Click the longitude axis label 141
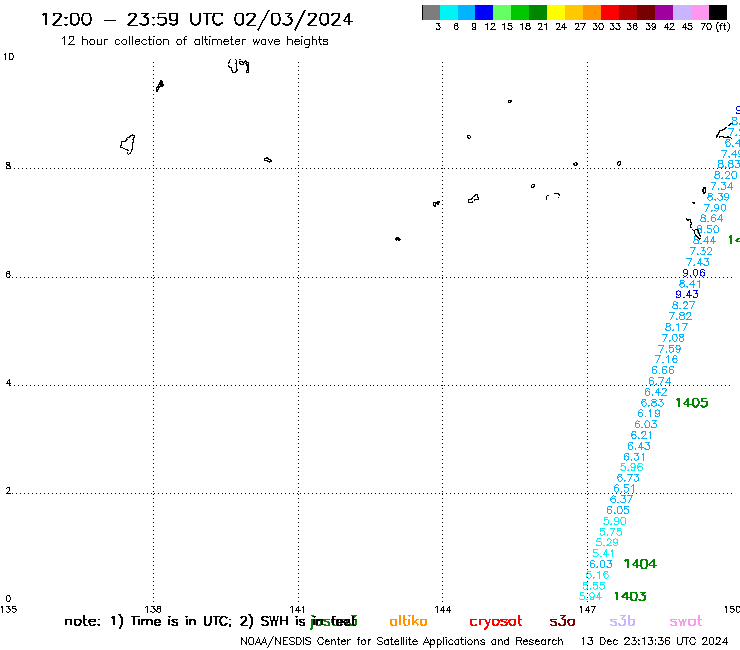 click(x=297, y=609)
